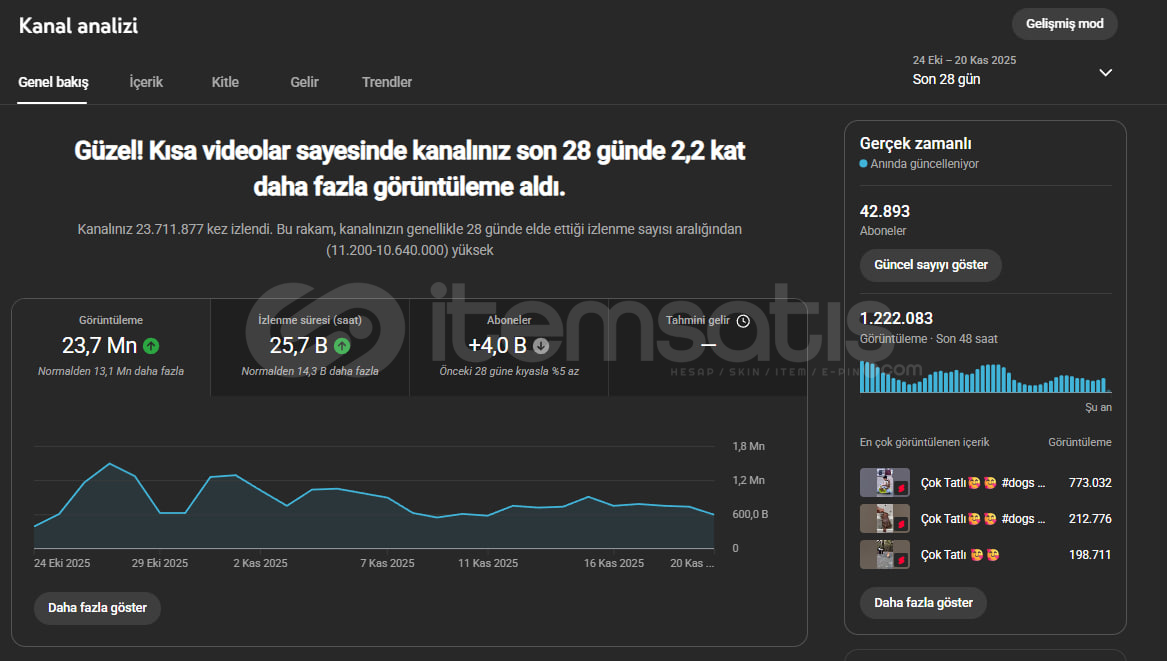Click the 42.893 Aboneler count
The height and width of the screenshot is (661, 1167).
point(884,211)
